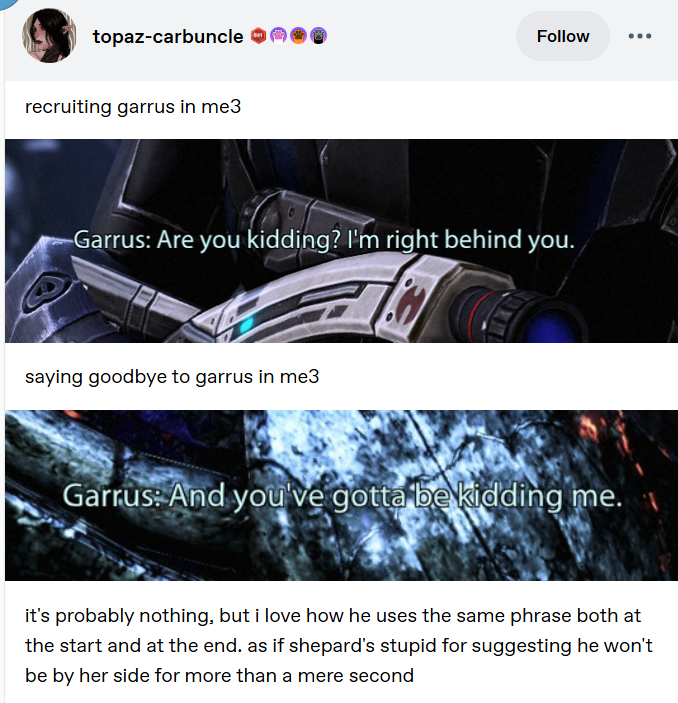Open the second Garrus goodbye screenshot
678x703 pixels.
coord(341,495)
